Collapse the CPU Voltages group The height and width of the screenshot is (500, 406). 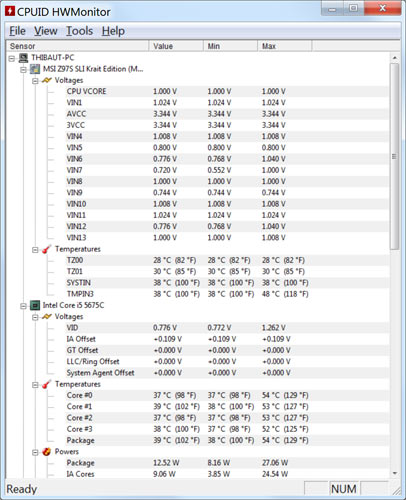(x=35, y=317)
